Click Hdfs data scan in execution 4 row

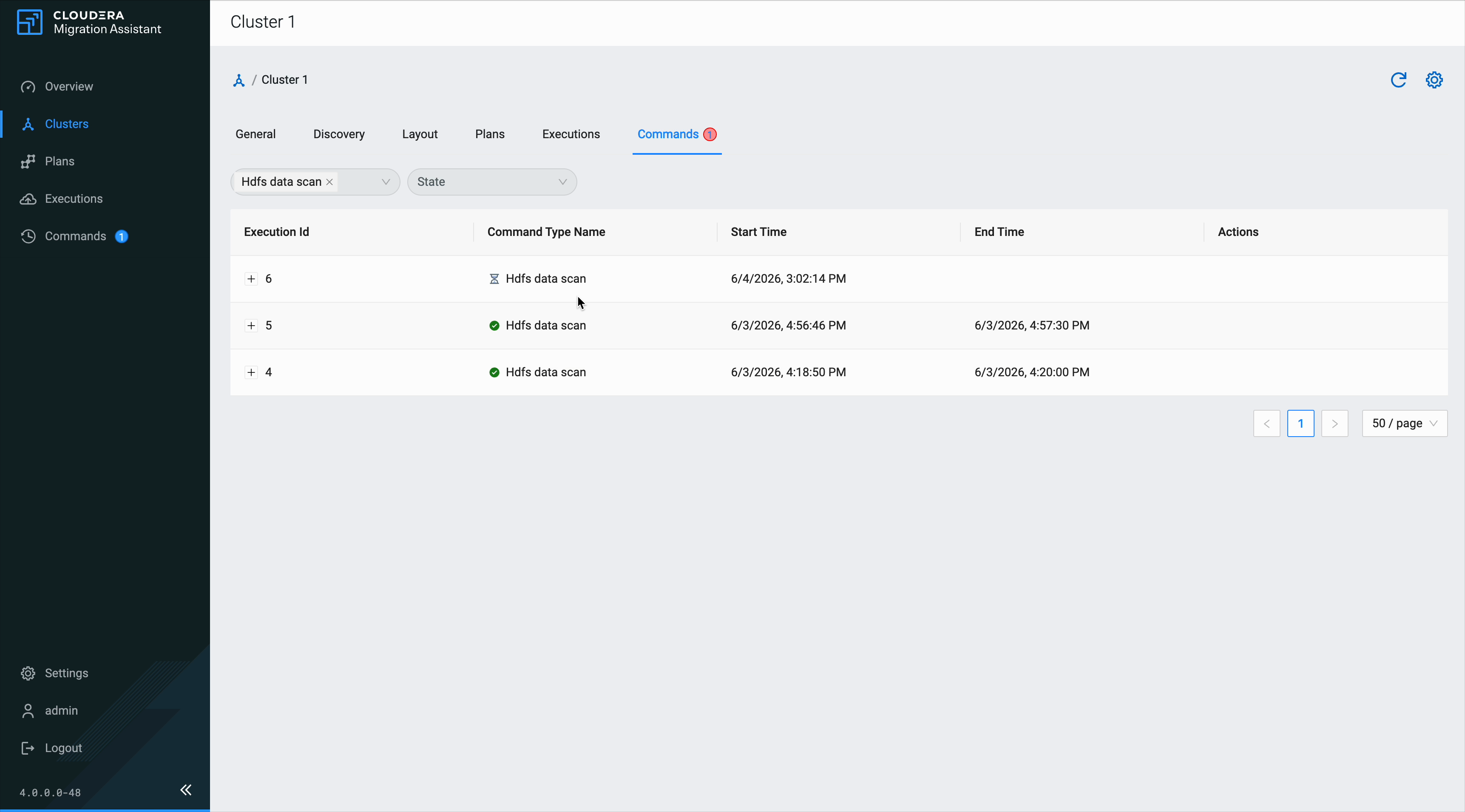(546, 372)
